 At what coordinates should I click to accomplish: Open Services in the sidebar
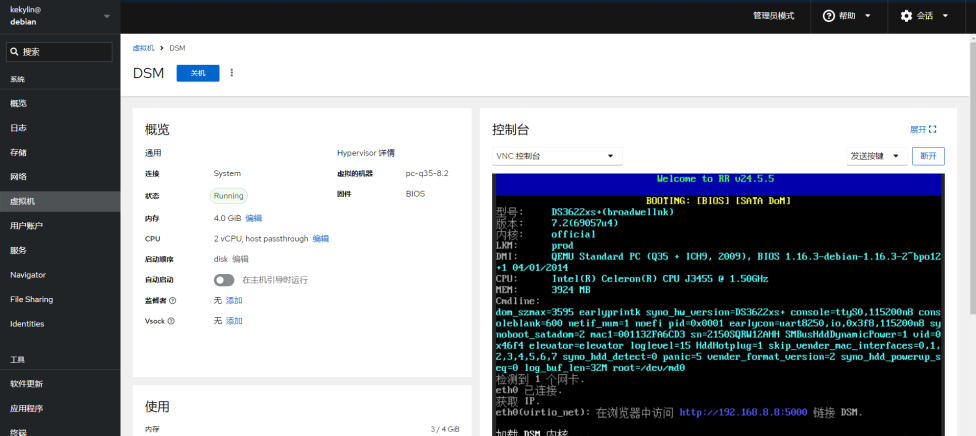(x=60, y=250)
